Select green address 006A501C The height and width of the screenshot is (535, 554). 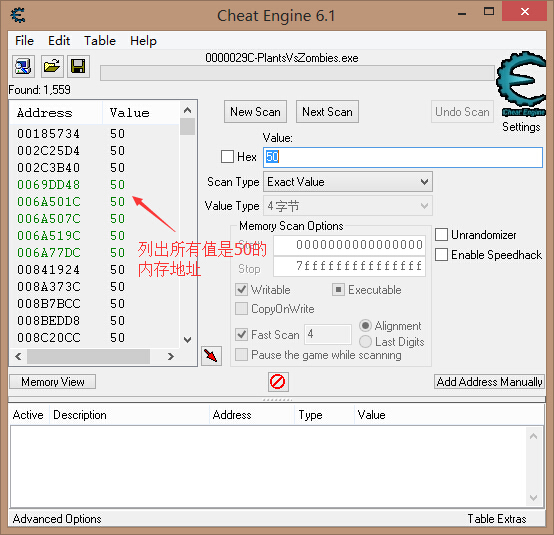tap(95, 202)
